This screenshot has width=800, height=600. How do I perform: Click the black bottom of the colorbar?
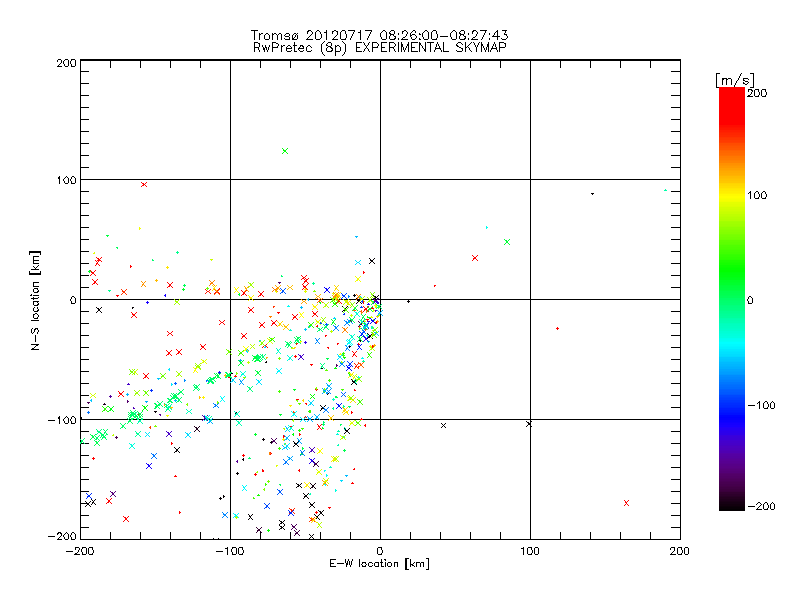(732, 503)
